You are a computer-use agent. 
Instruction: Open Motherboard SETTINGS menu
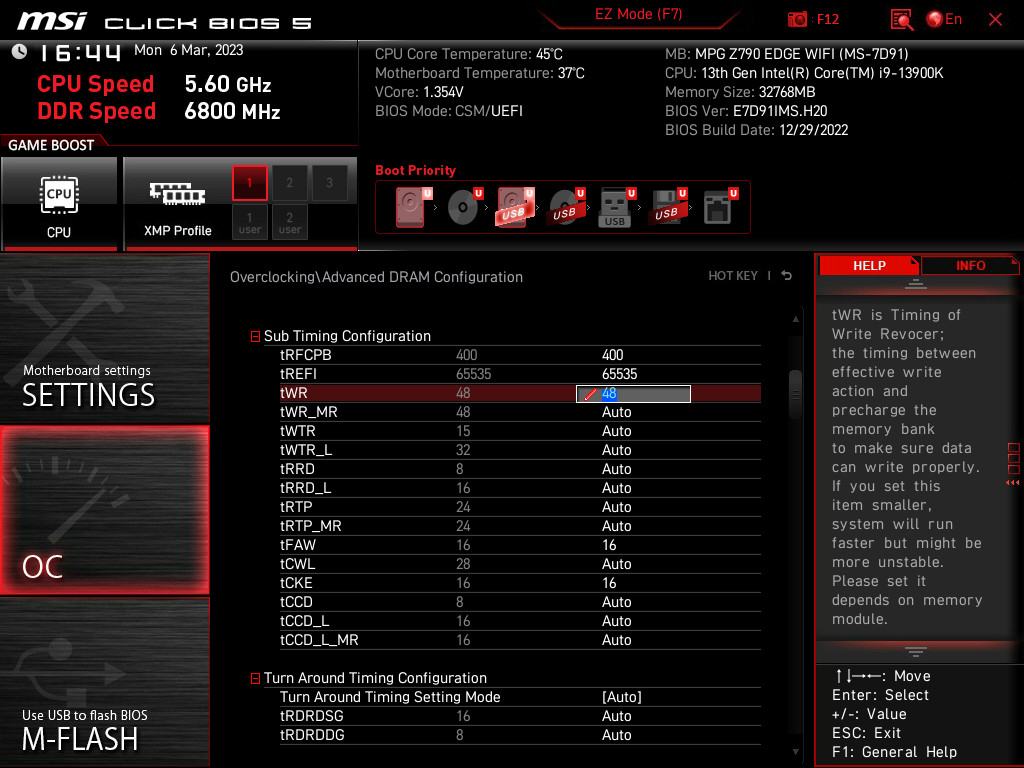[104, 338]
